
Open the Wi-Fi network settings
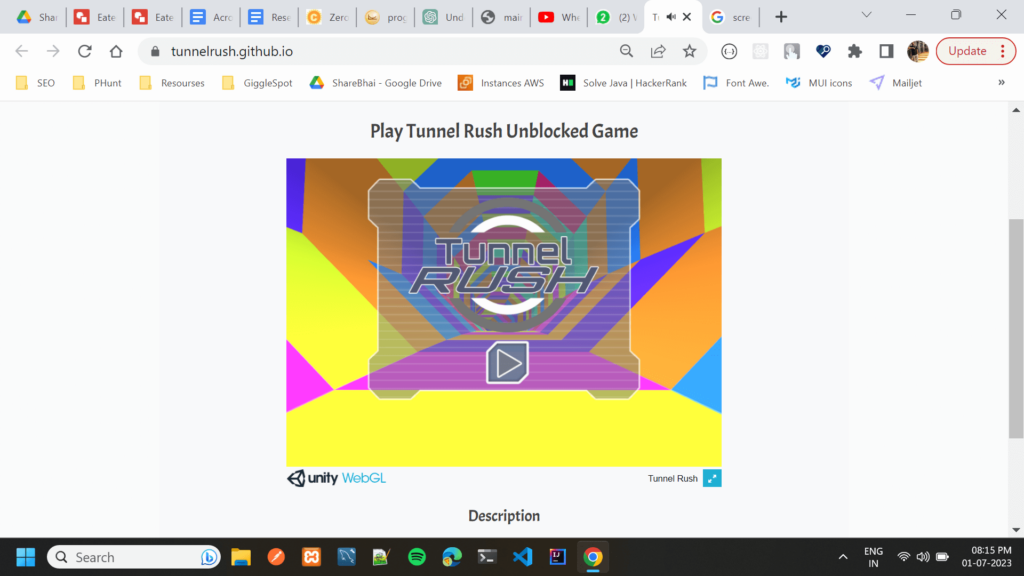[x=904, y=557]
